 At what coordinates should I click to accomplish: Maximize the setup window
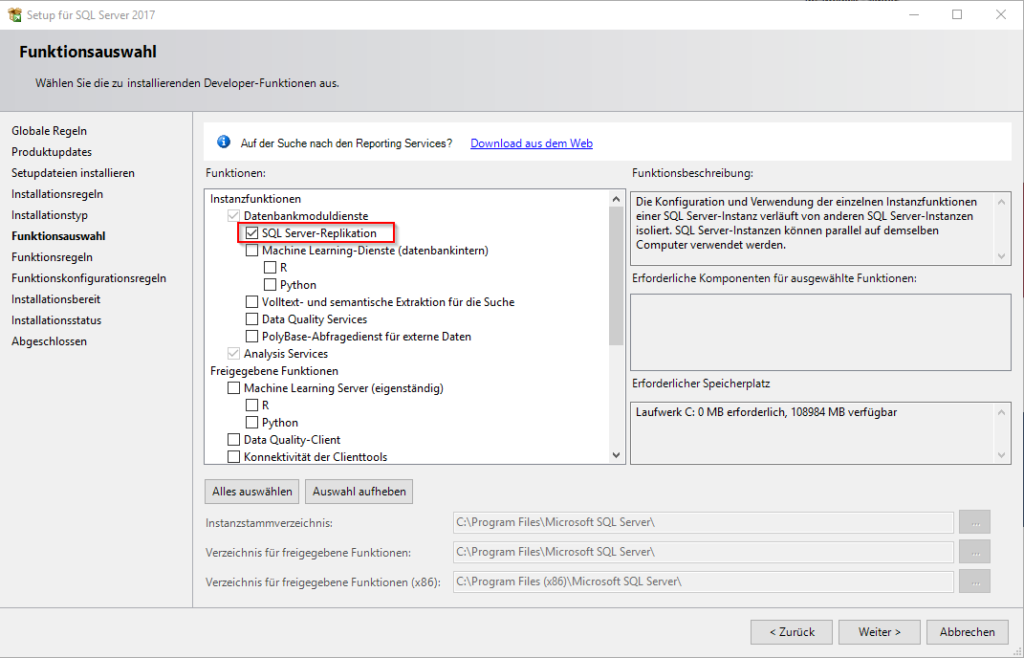pyautogui.click(x=957, y=14)
